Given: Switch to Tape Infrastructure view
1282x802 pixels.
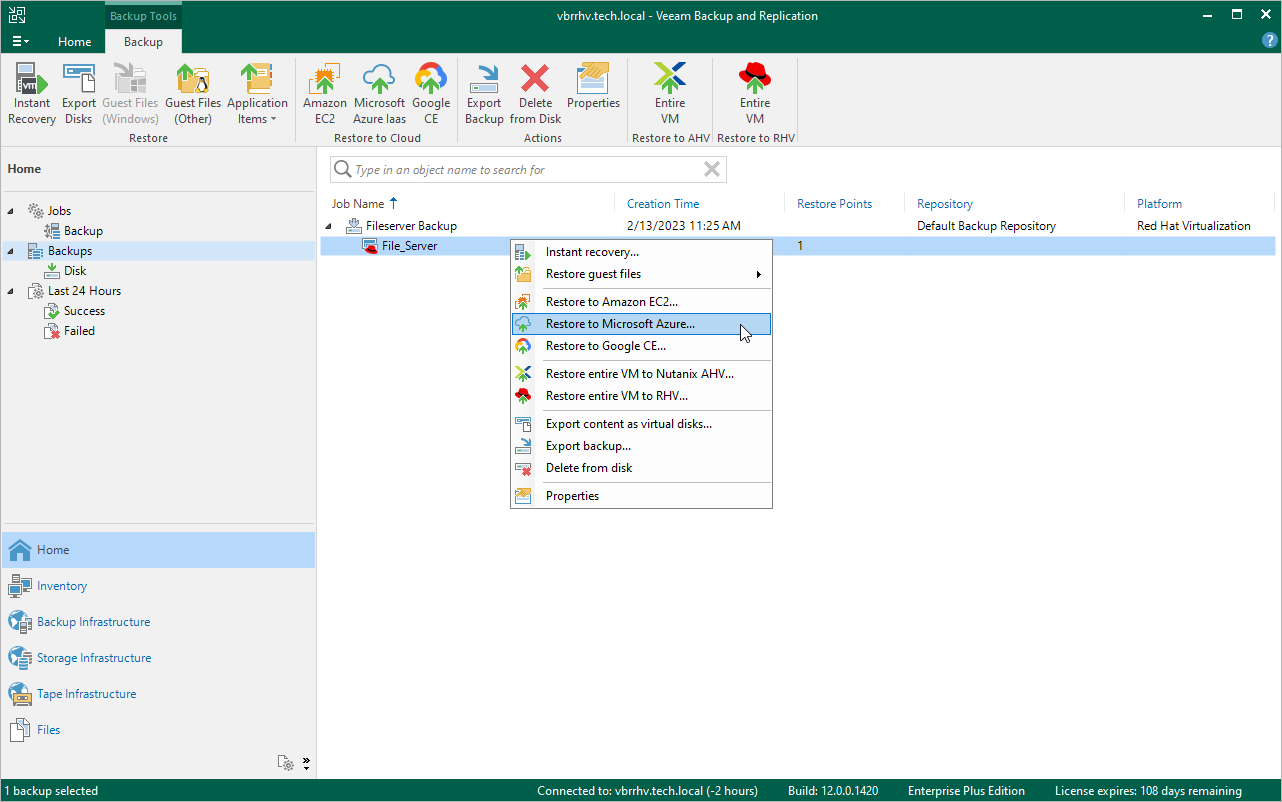Looking at the screenshot, I should click(x=158, y=694).
